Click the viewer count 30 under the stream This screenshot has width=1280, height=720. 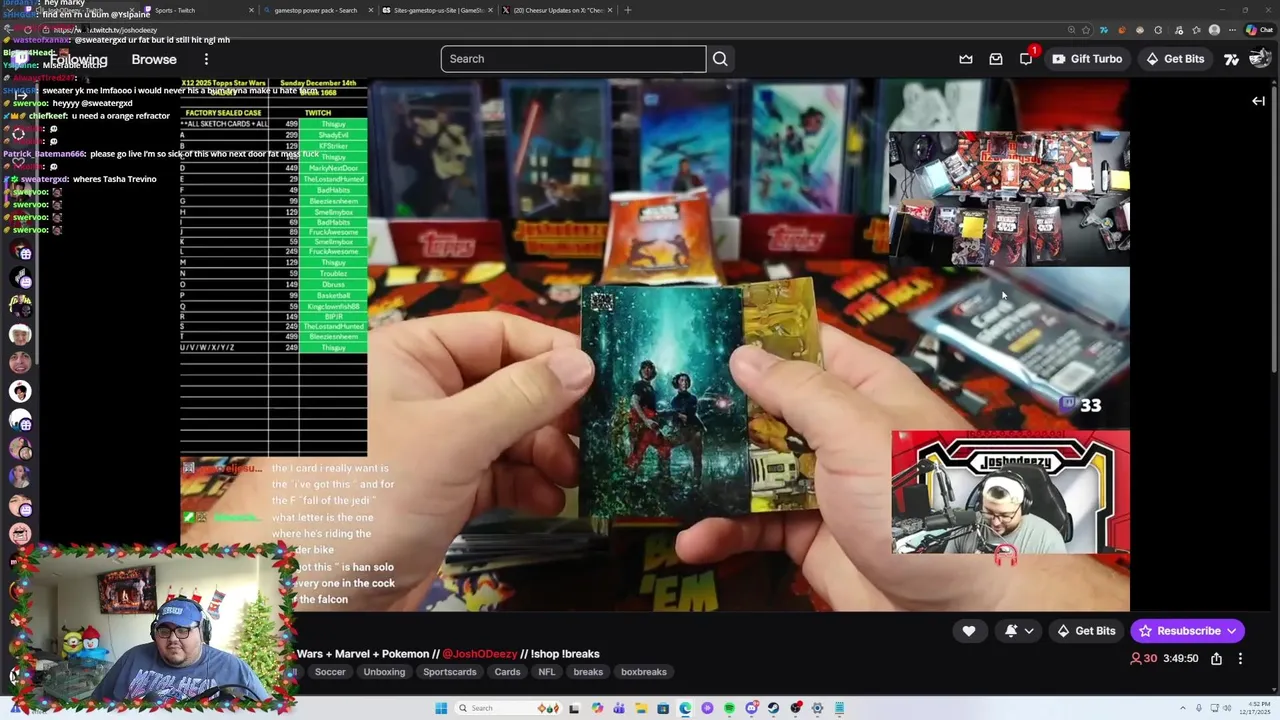[x=1144, y=658]
